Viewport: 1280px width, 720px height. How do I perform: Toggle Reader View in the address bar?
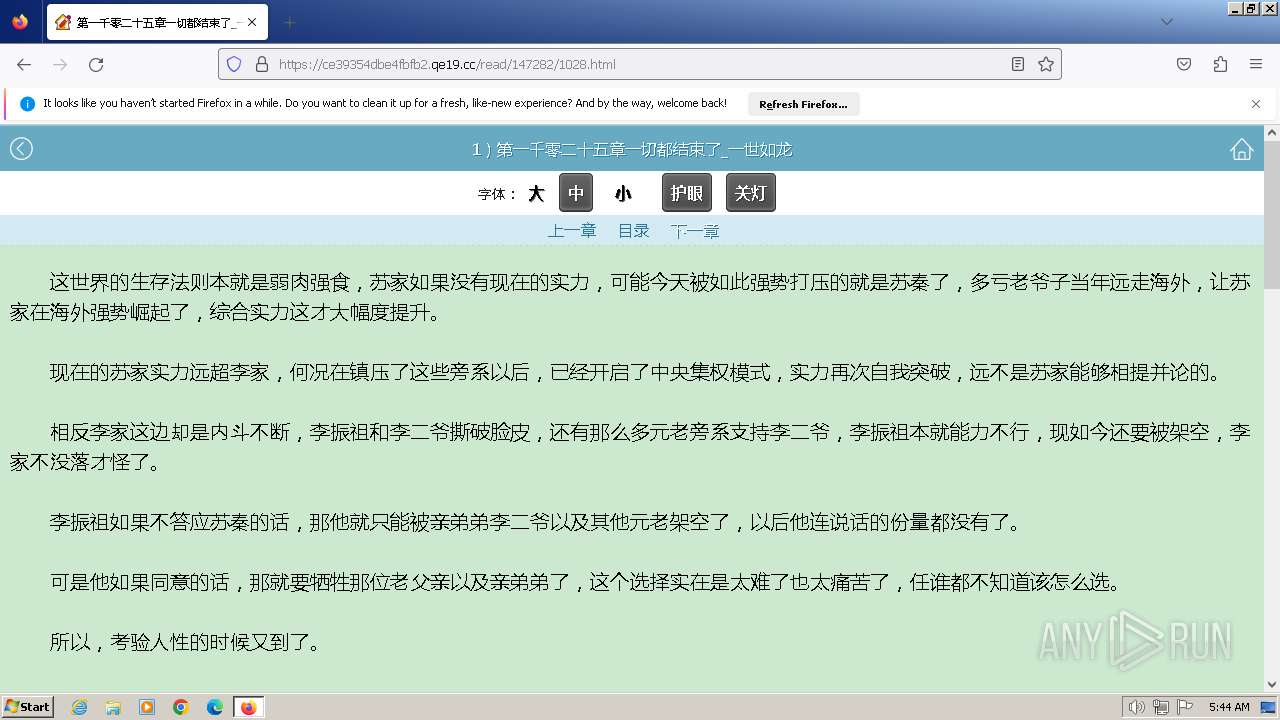click(1018, 64)
